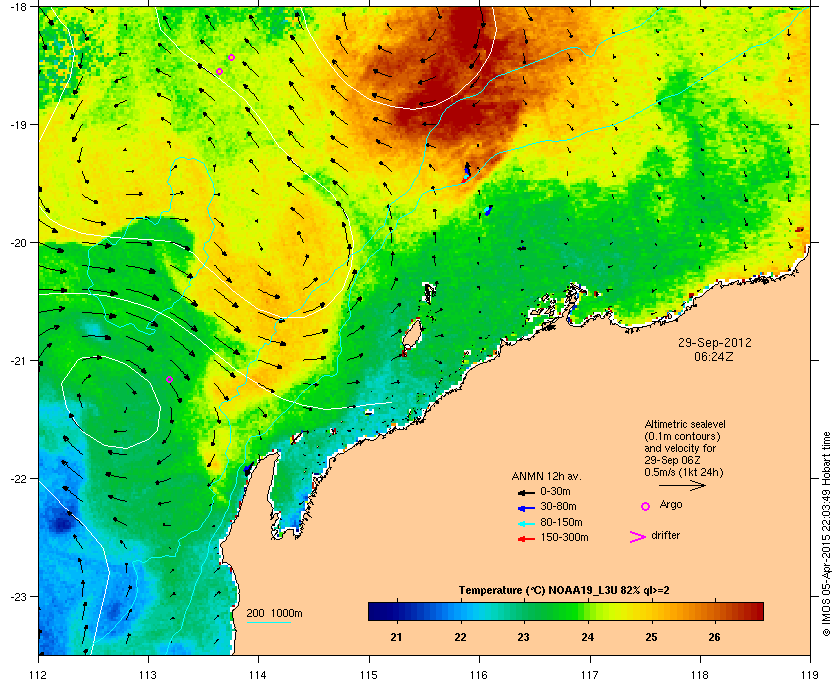This screenshot has width=840, height=680.
Task: Click the longitude axis label 113
Action: tap(148, 674)
